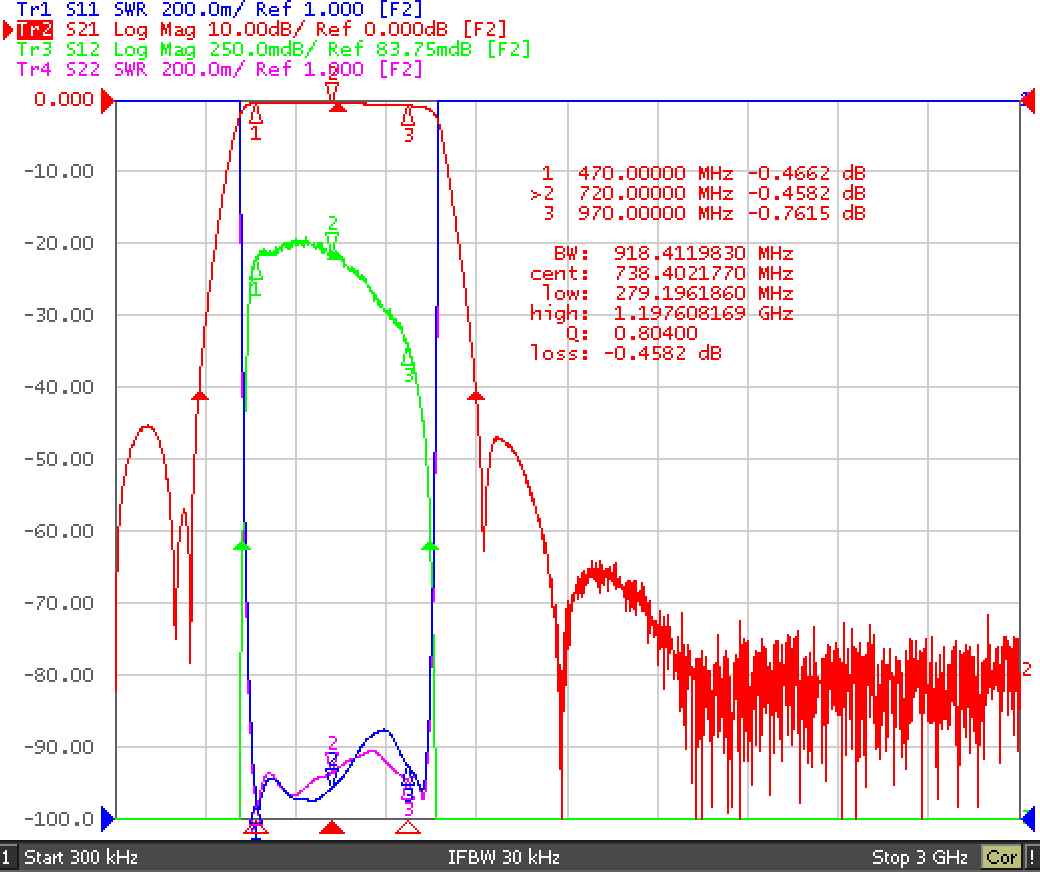Click red left bandwidth cutoff marker at -40 dB

(200, 396)
